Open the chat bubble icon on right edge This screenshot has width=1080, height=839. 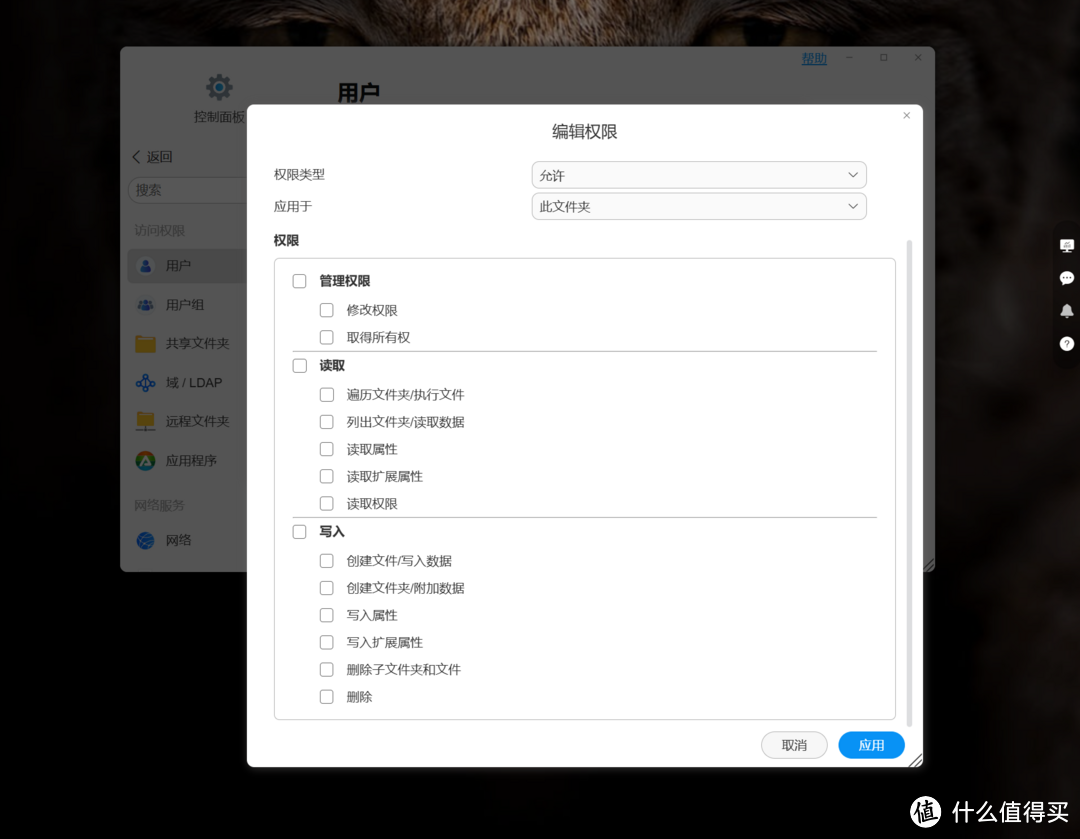tap(1067, 278)
